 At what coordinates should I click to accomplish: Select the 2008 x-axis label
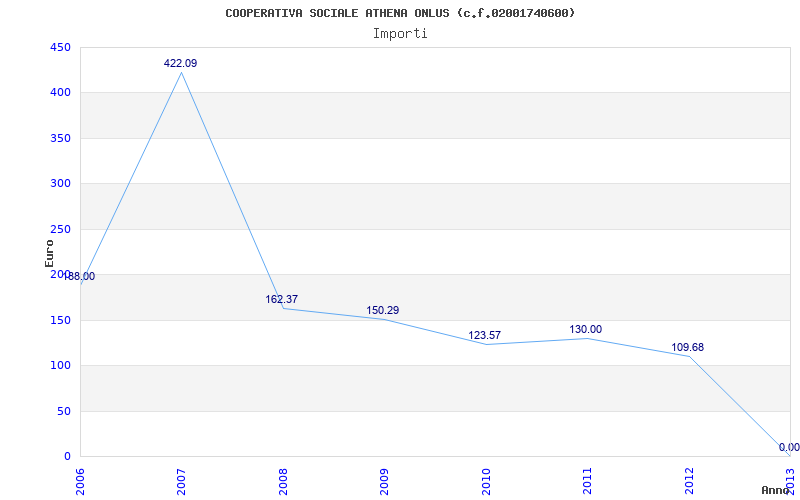pyautogui.click(x=283, y=482)
